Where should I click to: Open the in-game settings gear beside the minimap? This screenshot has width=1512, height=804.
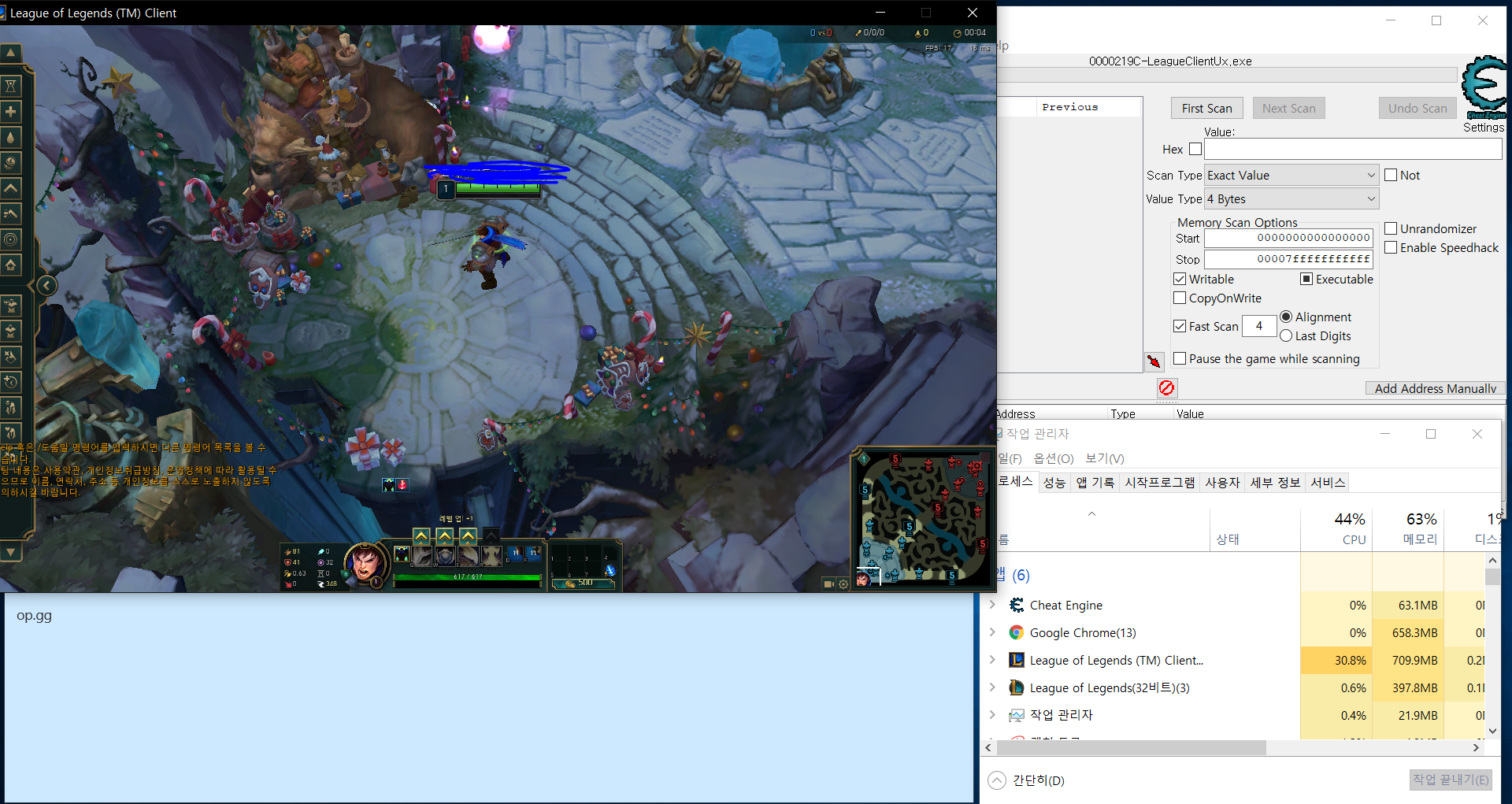click(843, 584)
